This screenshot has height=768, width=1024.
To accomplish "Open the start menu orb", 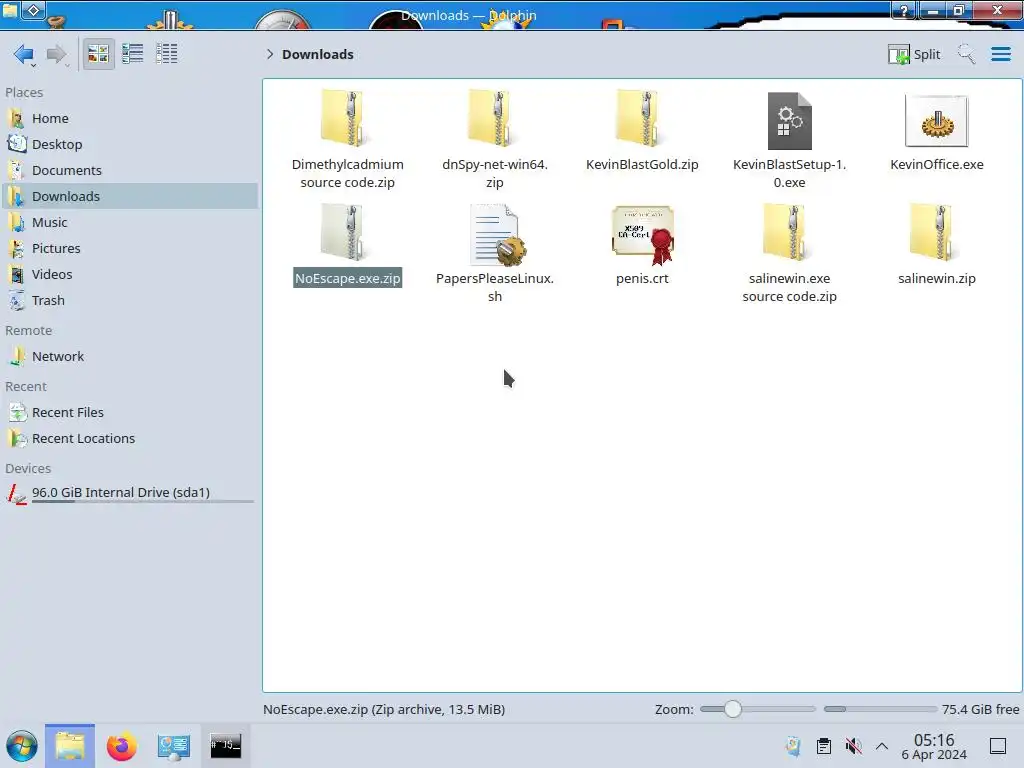I will pyautogui.click(x=22, y=746).
